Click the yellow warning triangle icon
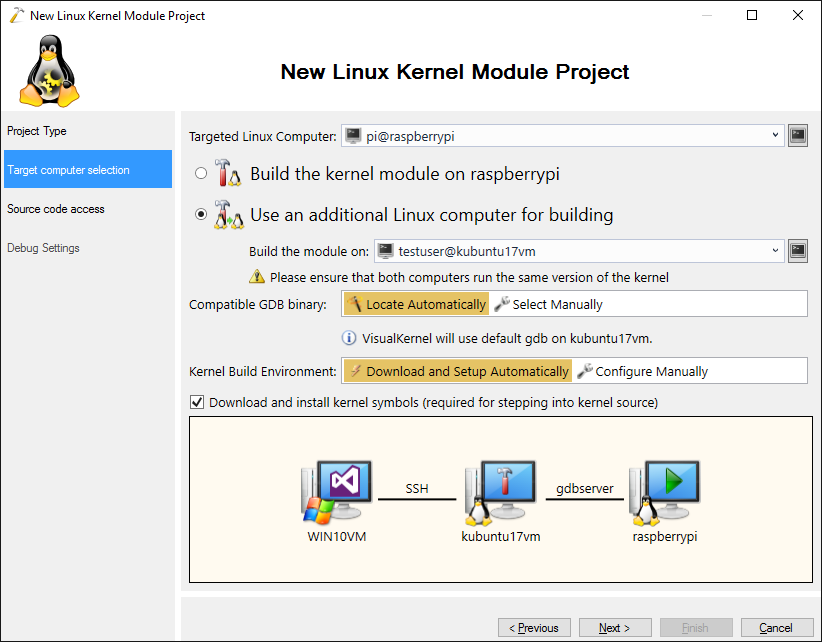Viewport: 822px width, 642px height. point(256,277)
